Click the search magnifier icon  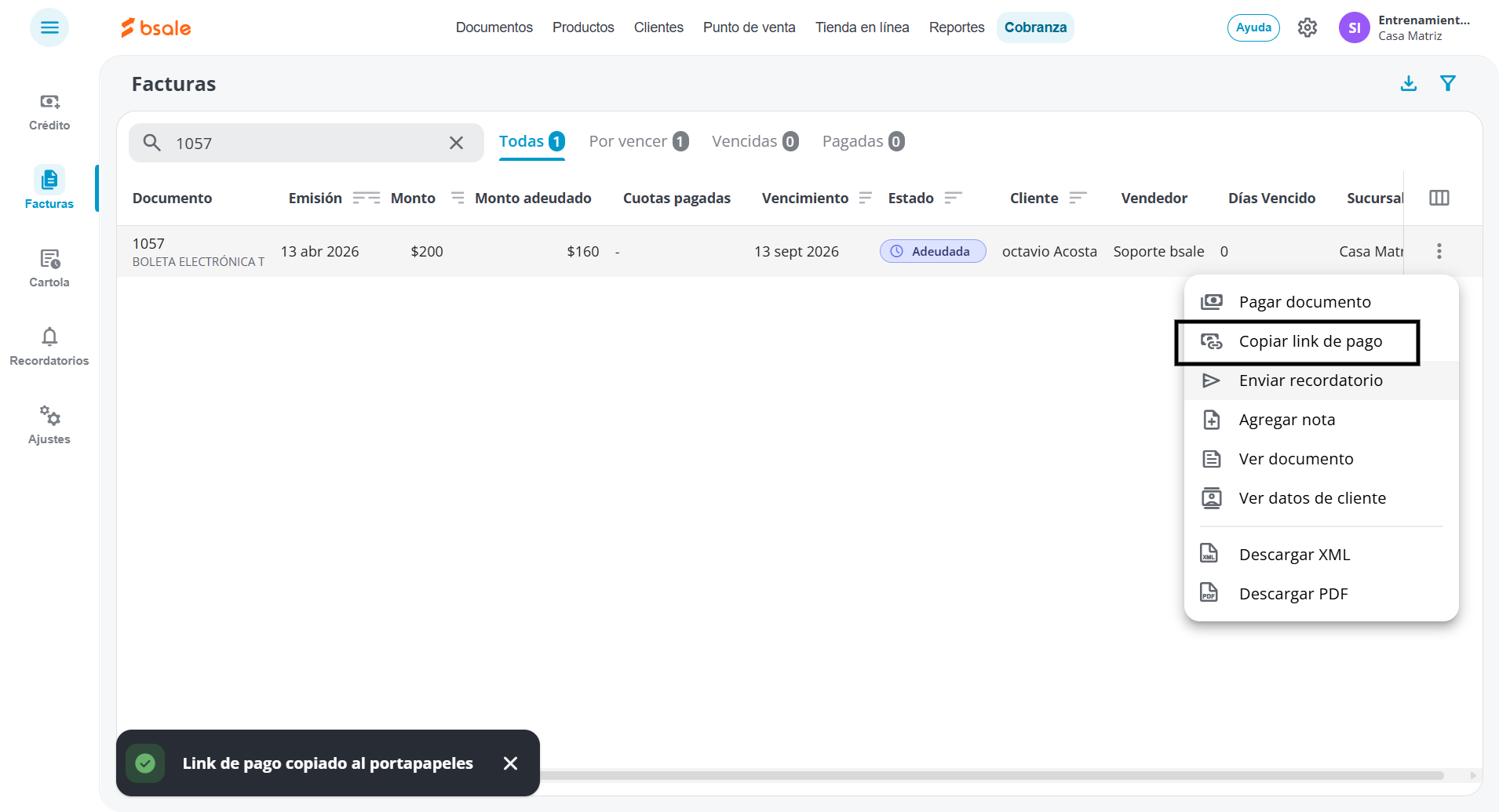click(x=152, y=143)
